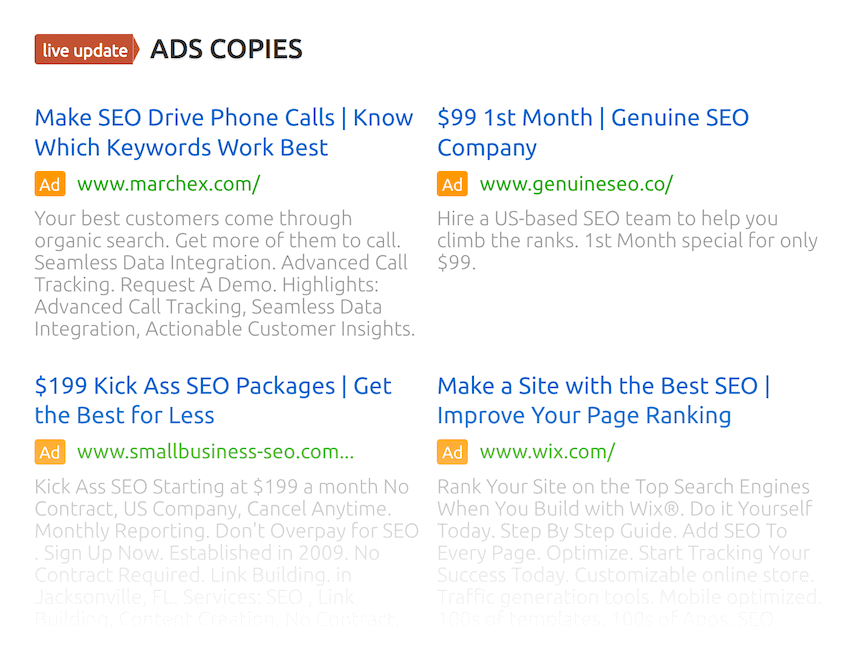Click Improve Your Page Ranking title line
Screen dimensions: 860x648
point(584,416)
